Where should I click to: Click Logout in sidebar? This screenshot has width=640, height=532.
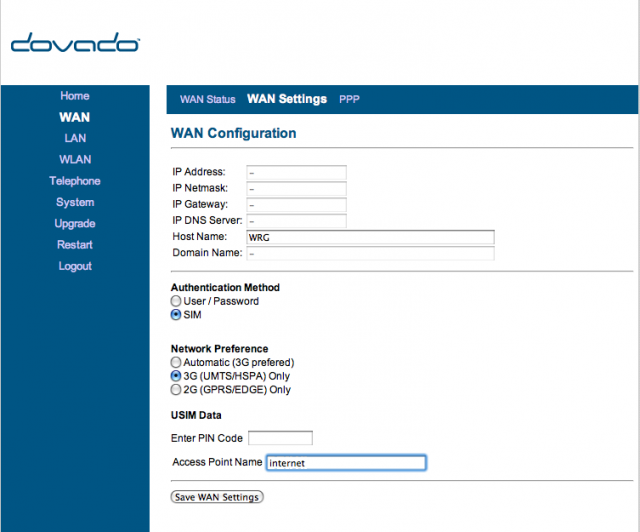tap(75, 266)
